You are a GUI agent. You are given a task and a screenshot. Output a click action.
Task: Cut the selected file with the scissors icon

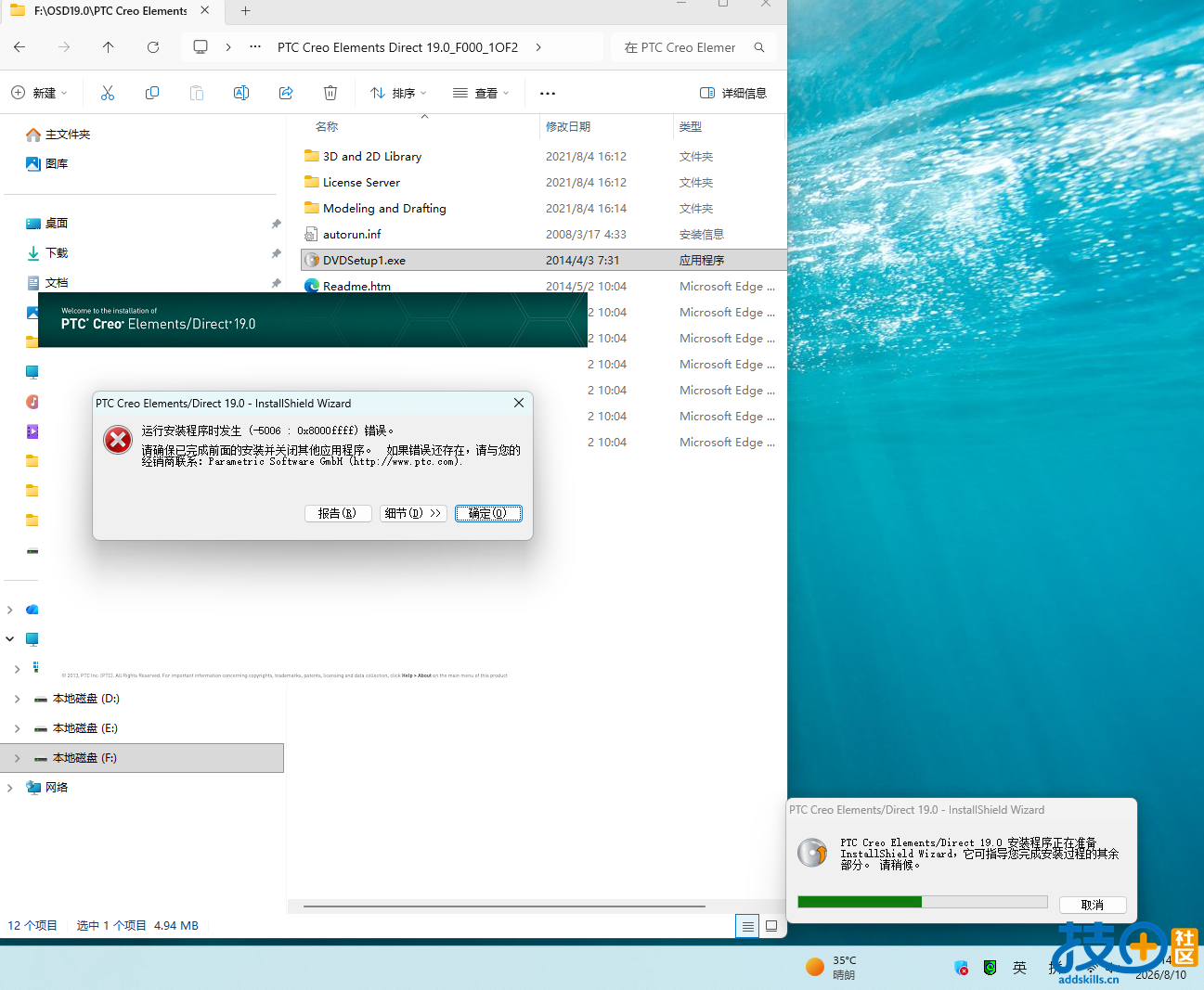click(108, 93)
